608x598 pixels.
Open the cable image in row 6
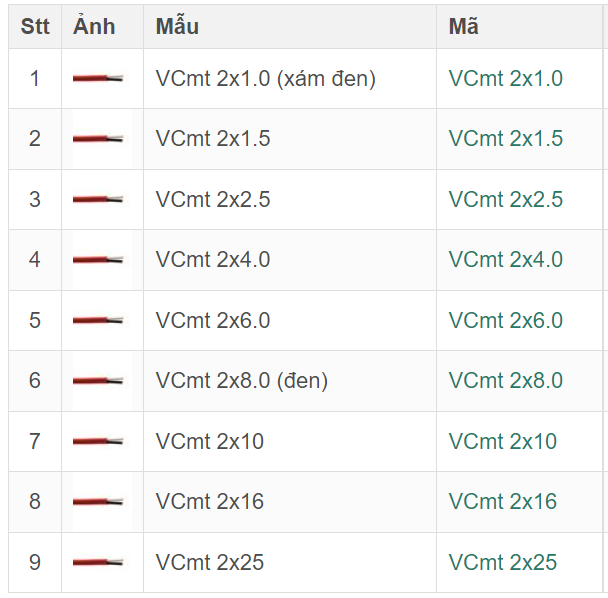click(99, 381)
